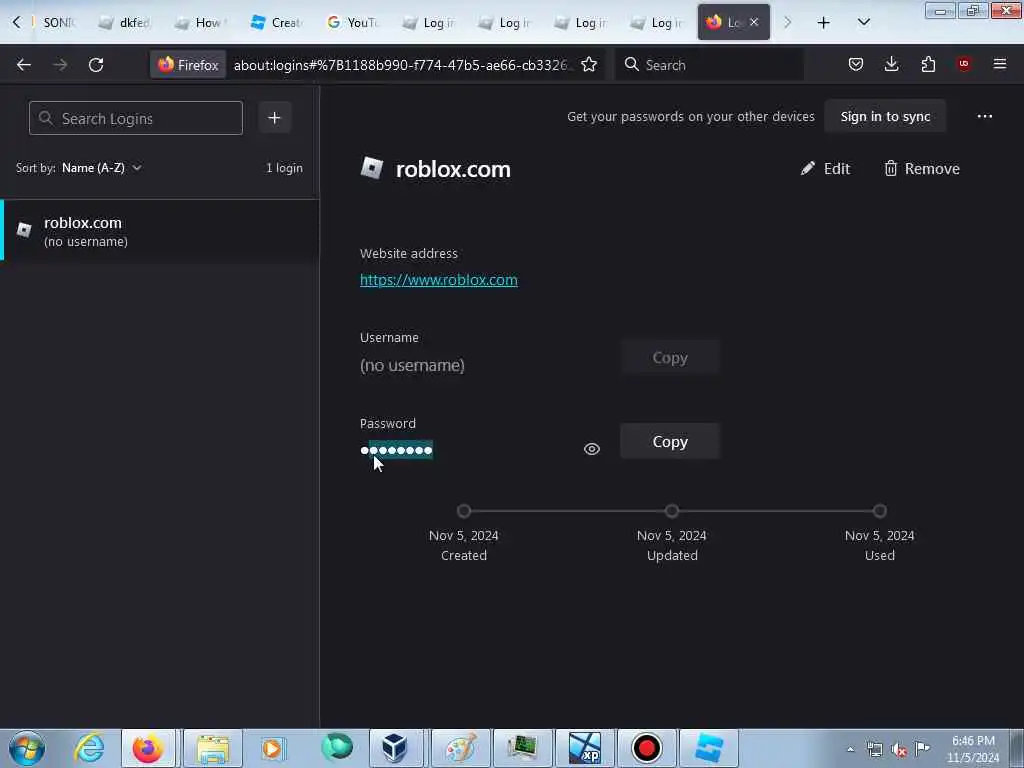Click the Created timeline point
1024x768 pixels.
pos(464,511)
